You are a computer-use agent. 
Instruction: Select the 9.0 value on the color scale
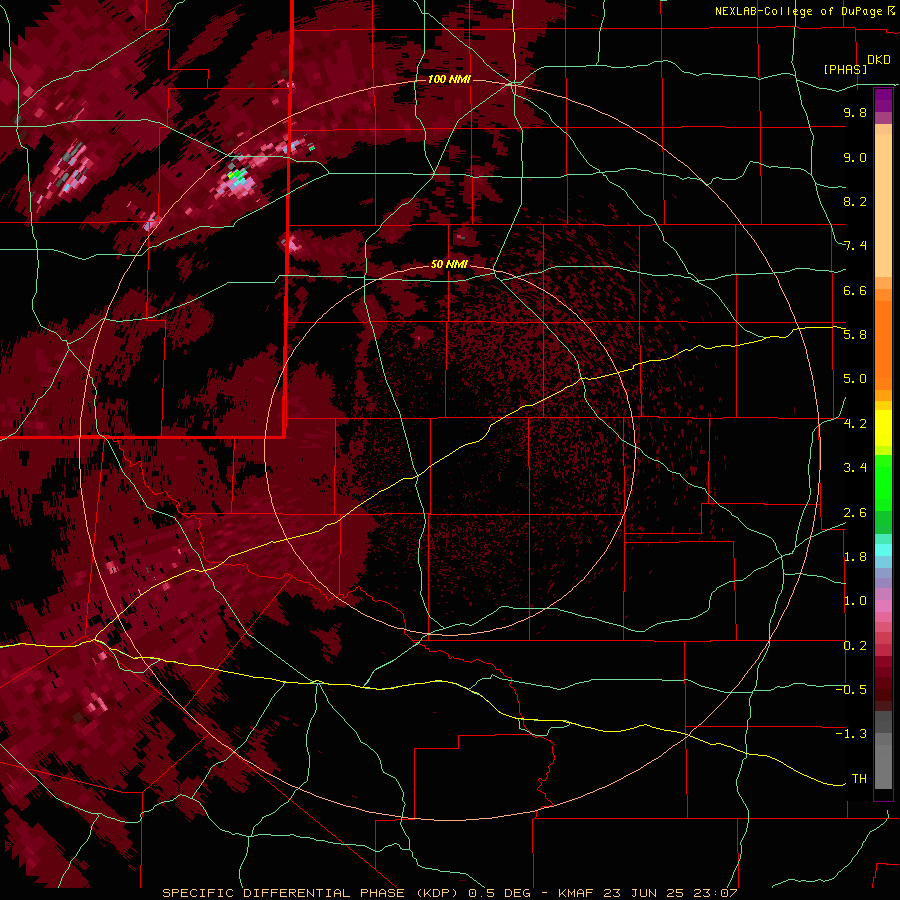click(855, 157)
